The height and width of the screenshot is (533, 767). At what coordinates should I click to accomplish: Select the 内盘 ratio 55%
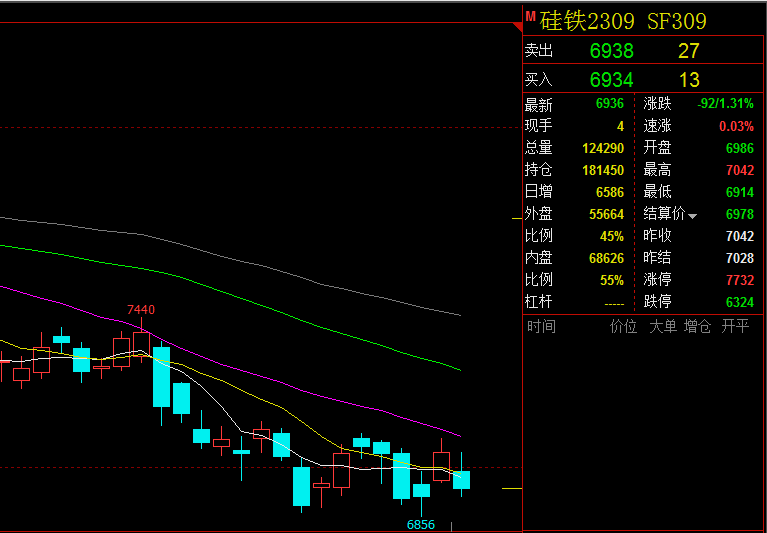[612, 280]
